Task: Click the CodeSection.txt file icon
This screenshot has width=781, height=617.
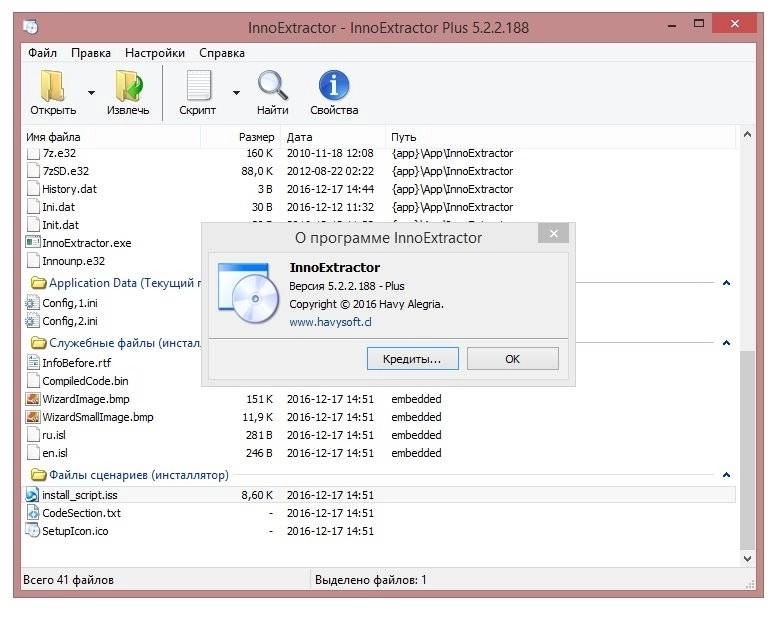Action: click(x=32, y=513)
